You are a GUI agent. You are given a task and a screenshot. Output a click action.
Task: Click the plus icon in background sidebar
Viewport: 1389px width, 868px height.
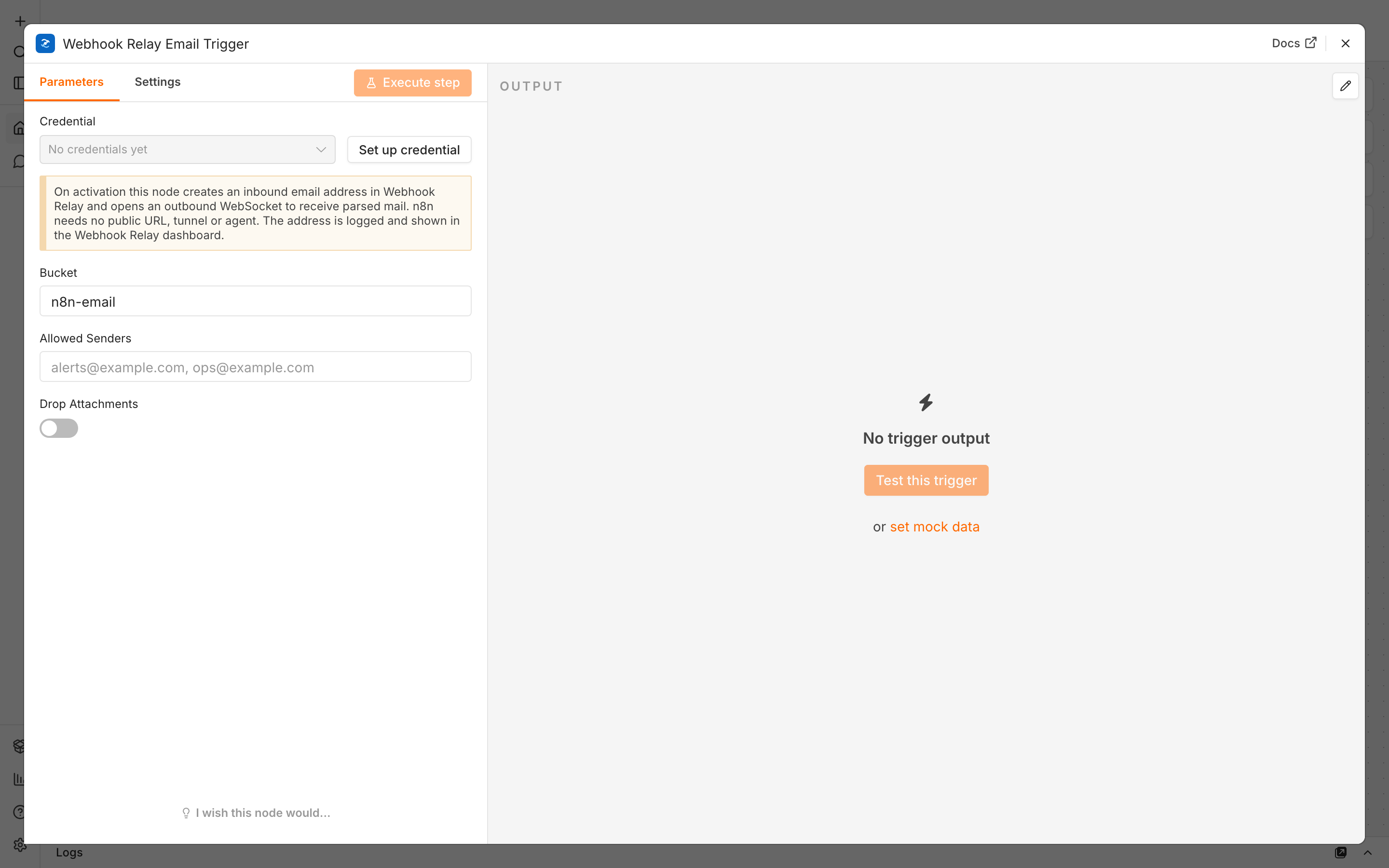[20, 21]
